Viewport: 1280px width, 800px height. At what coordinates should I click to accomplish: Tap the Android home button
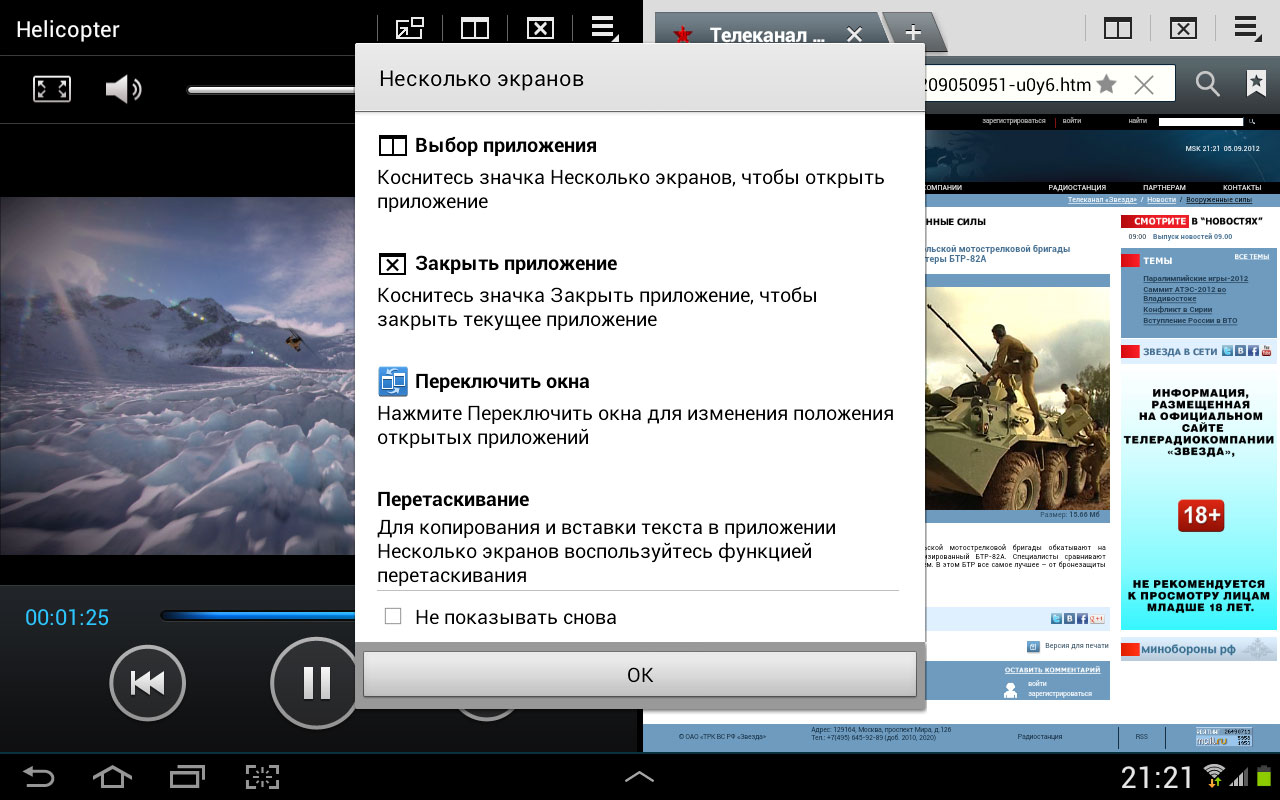(x=112, y=776)
